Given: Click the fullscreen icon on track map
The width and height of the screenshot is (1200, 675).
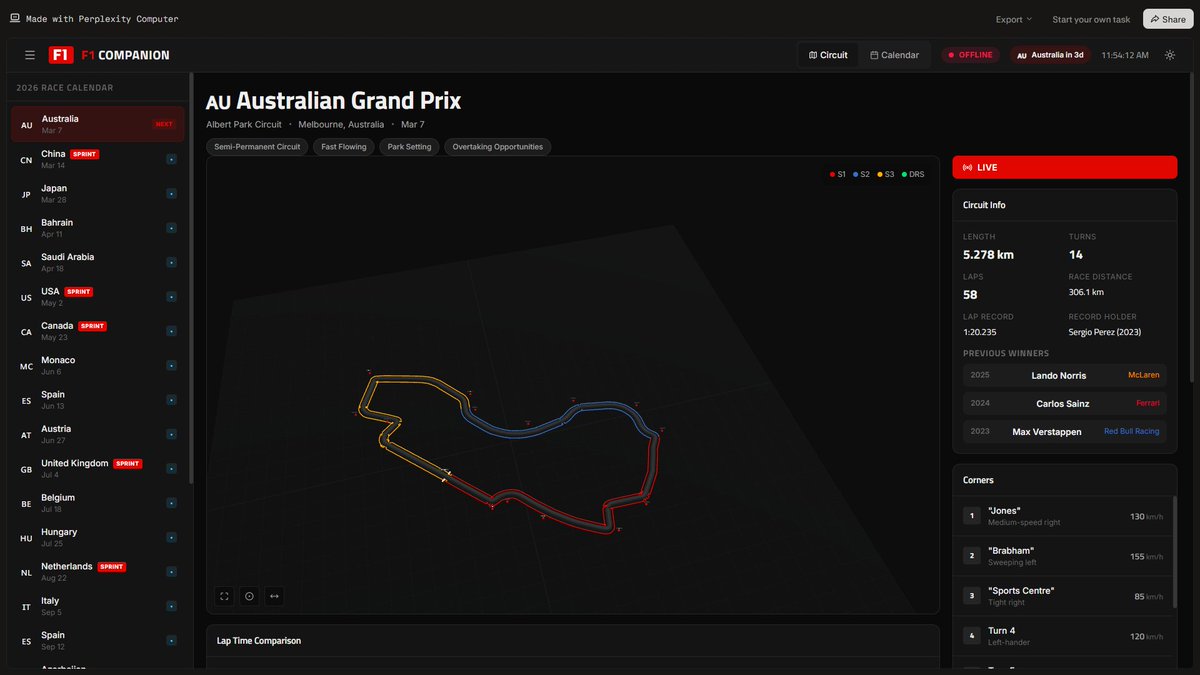Looking at the screenshot, I should click(x=225, y=596).
